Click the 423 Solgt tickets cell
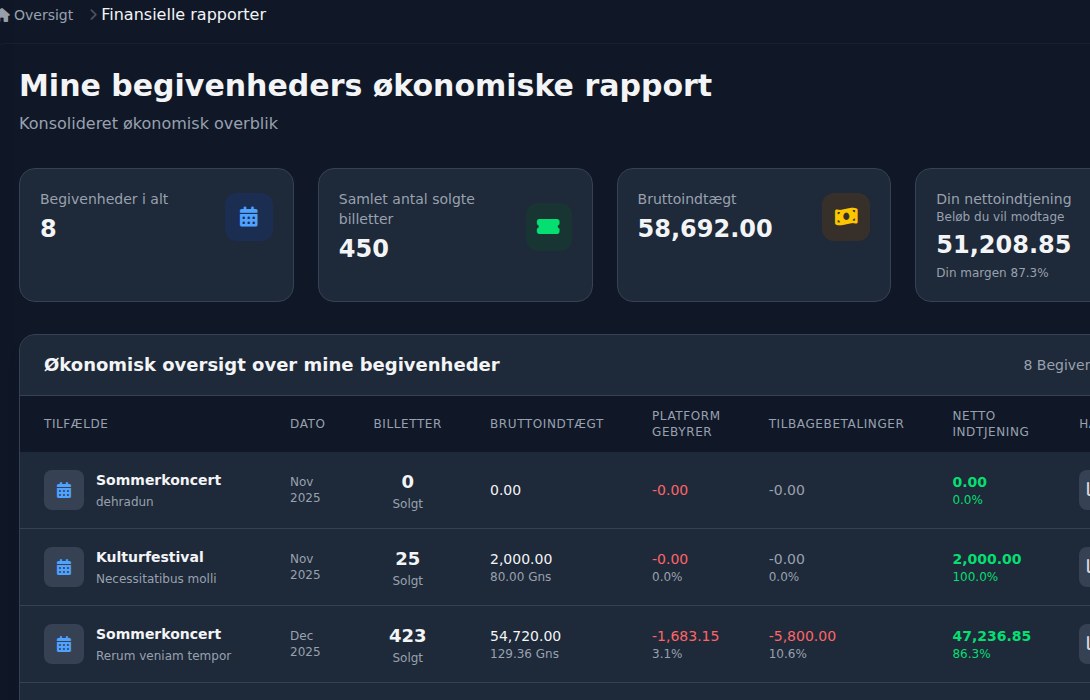The width and height of the screenshot is (1090, 700). (407, 645)
